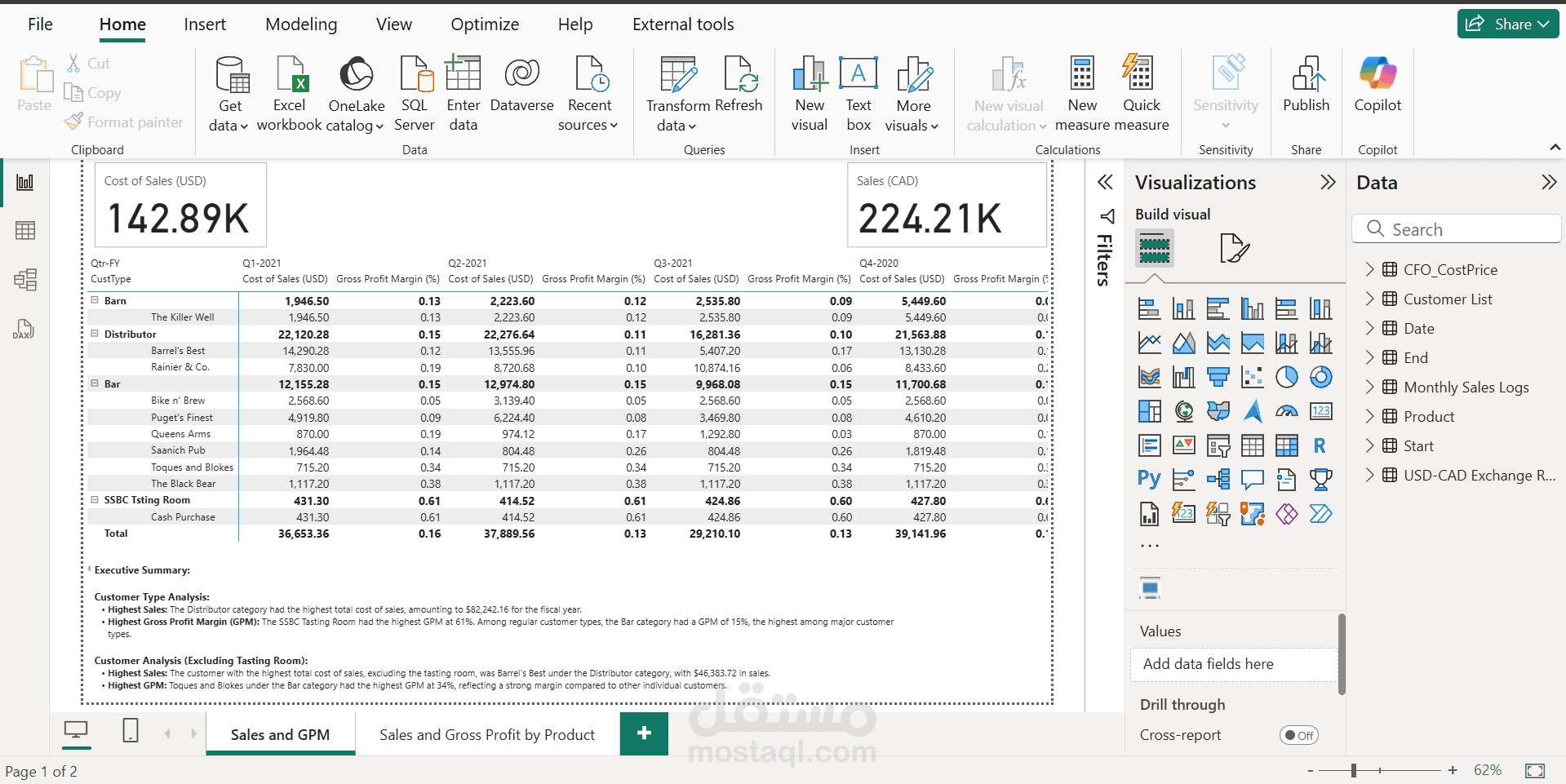Collapse the Data pane
This screenshot has width=1566, height=784.
point(1549,182)
